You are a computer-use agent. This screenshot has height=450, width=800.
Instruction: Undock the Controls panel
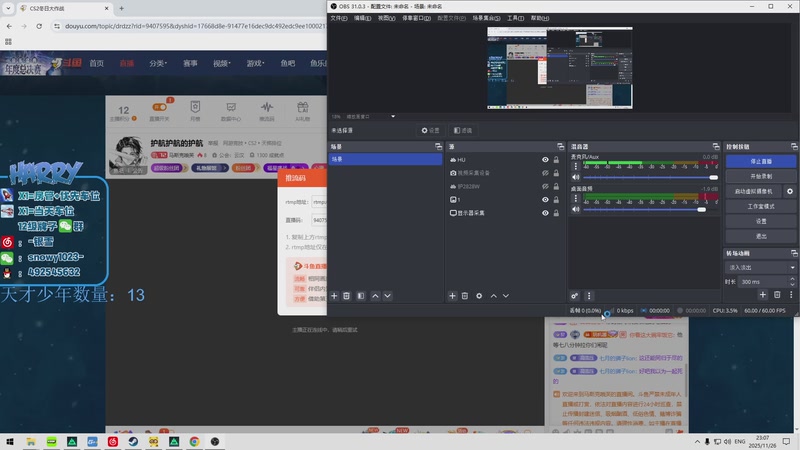(x=794, y=146)
